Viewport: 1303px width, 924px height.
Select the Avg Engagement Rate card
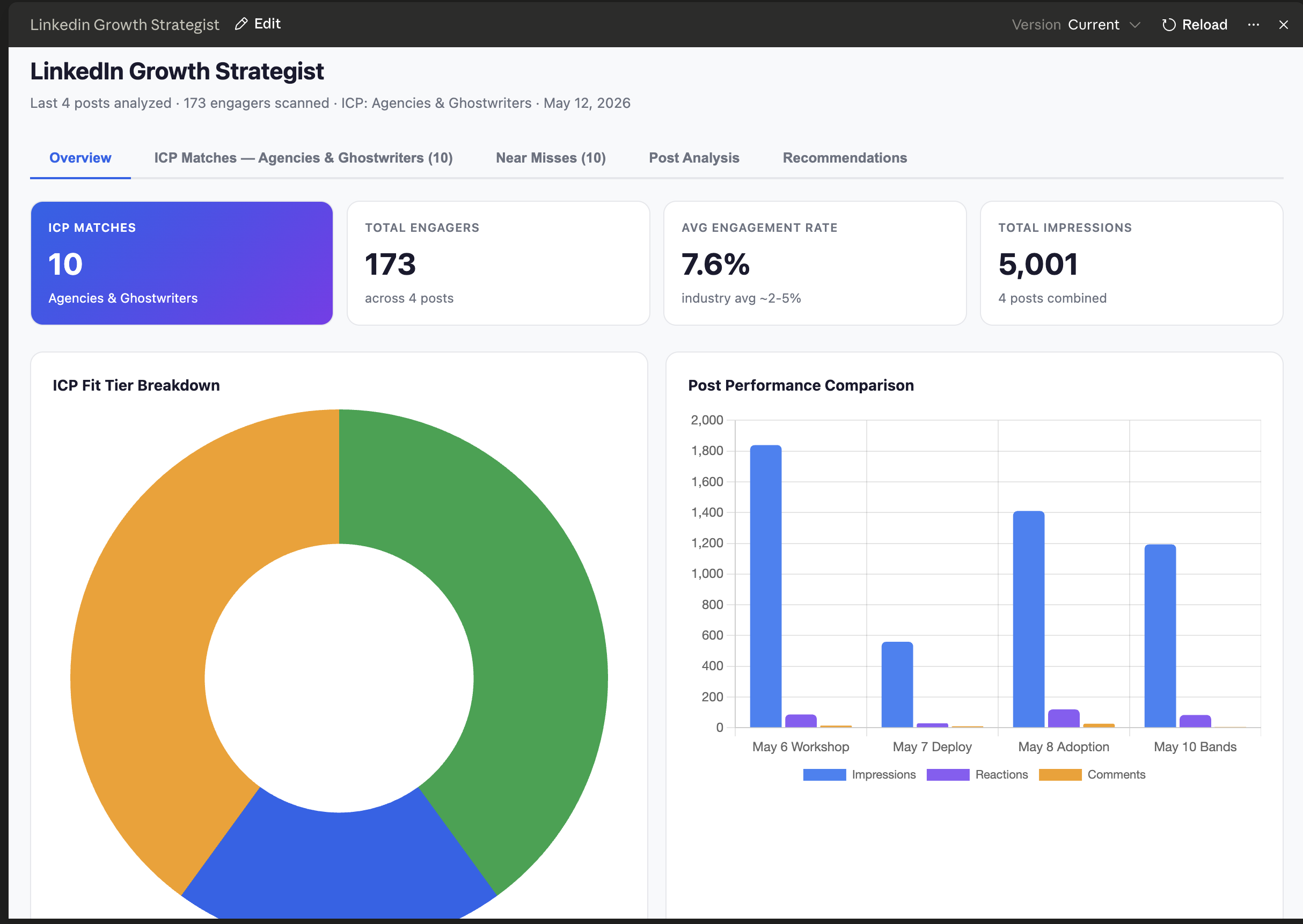[815, 263]
